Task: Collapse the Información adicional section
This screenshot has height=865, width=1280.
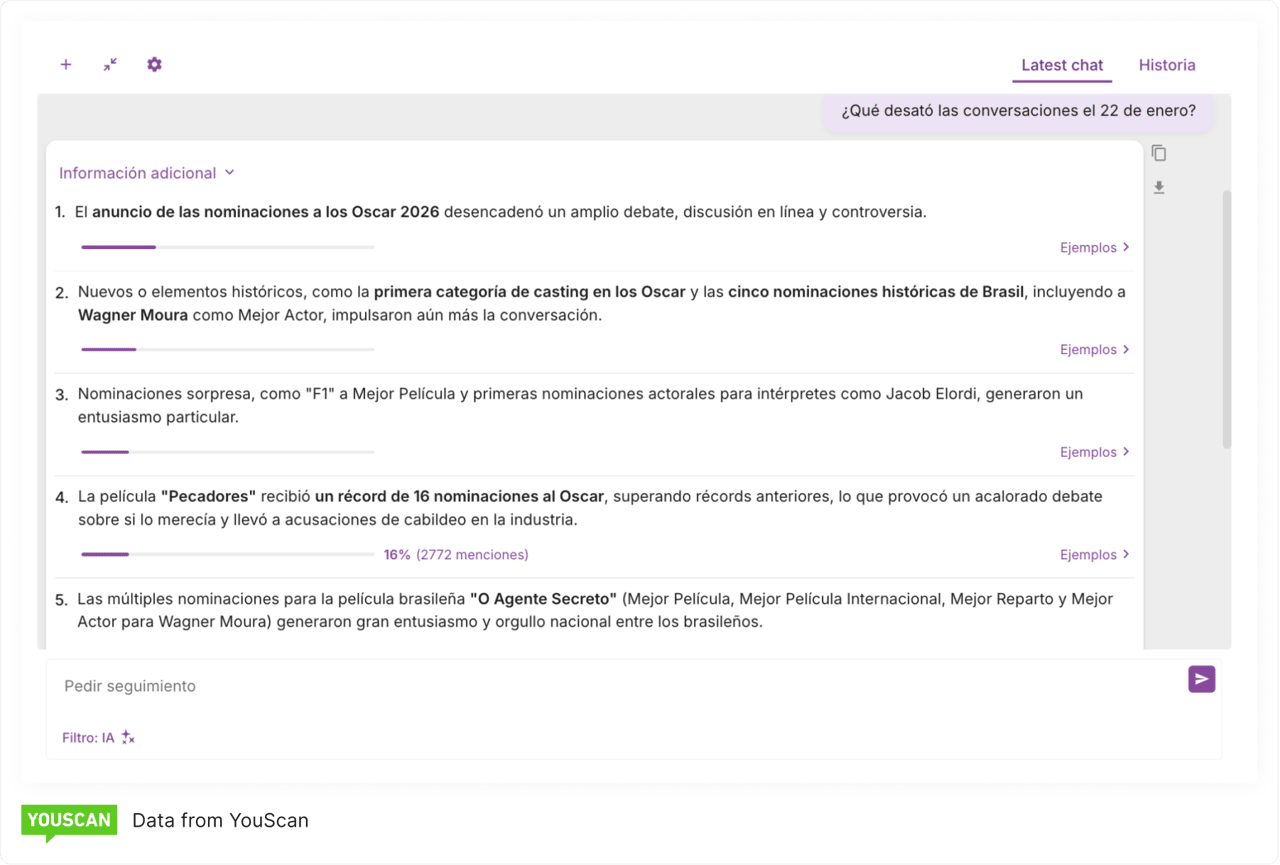Action: tap(146, 172)
